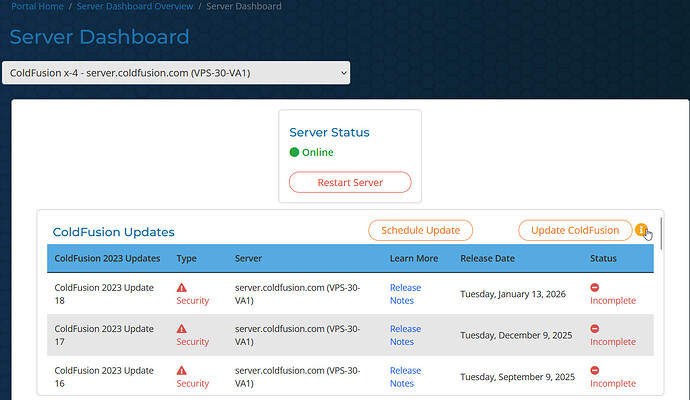Click the Status column header
Image resolution: width=690 pixels, height=400 pixels.
point(603,258)
